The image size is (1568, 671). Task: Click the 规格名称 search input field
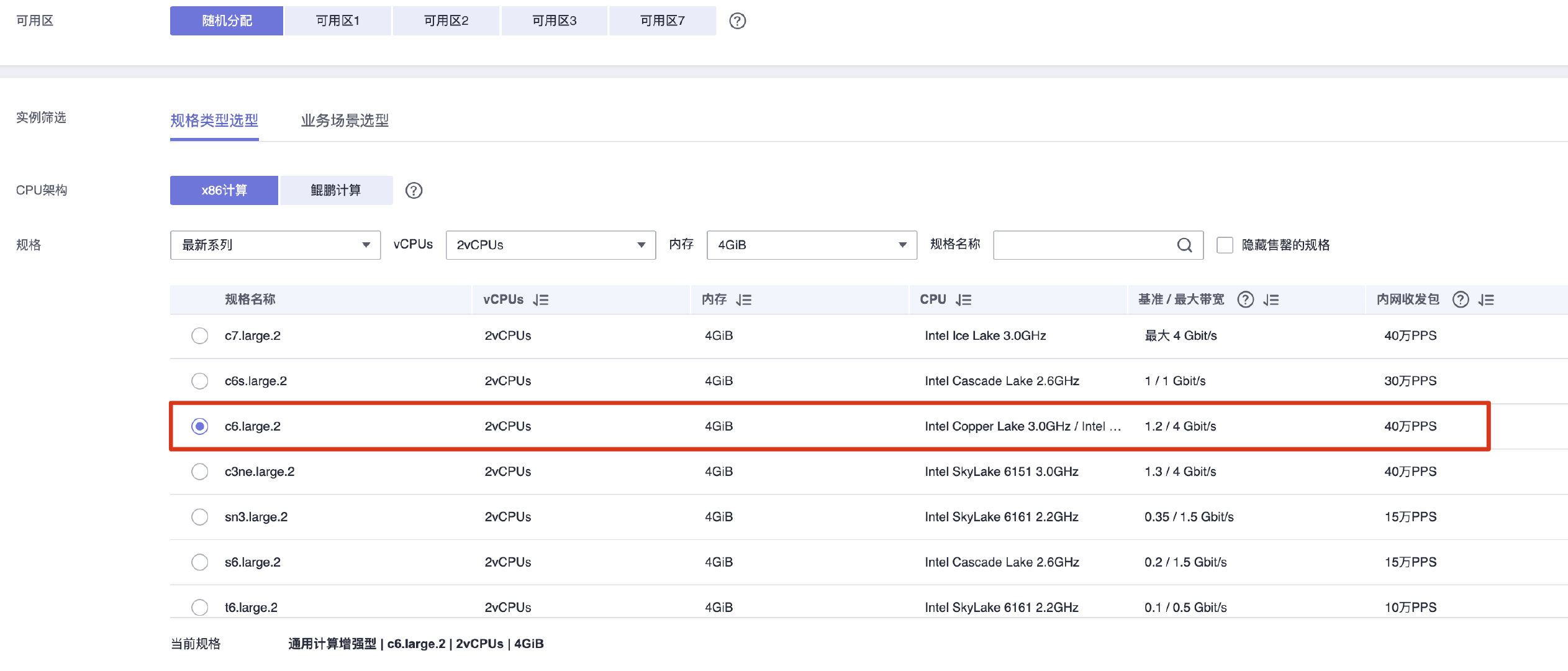pyautogui.click(x=1084, y=245)
